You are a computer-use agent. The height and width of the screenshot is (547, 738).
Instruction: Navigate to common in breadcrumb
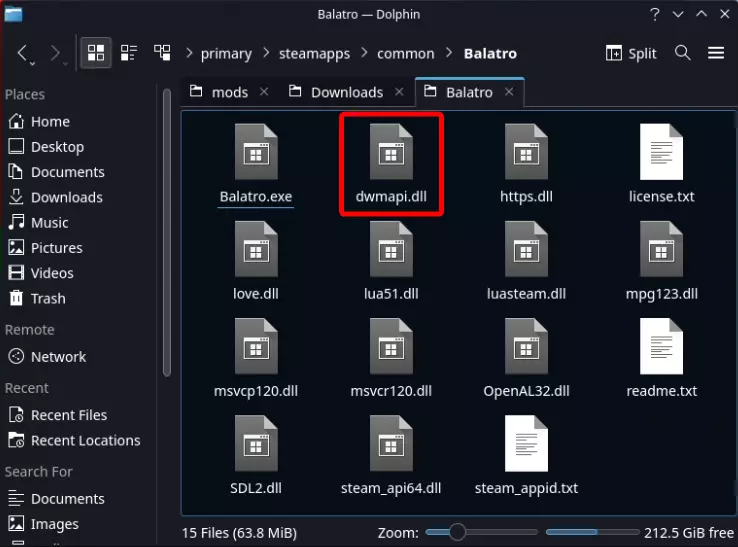tap(406, 54)
